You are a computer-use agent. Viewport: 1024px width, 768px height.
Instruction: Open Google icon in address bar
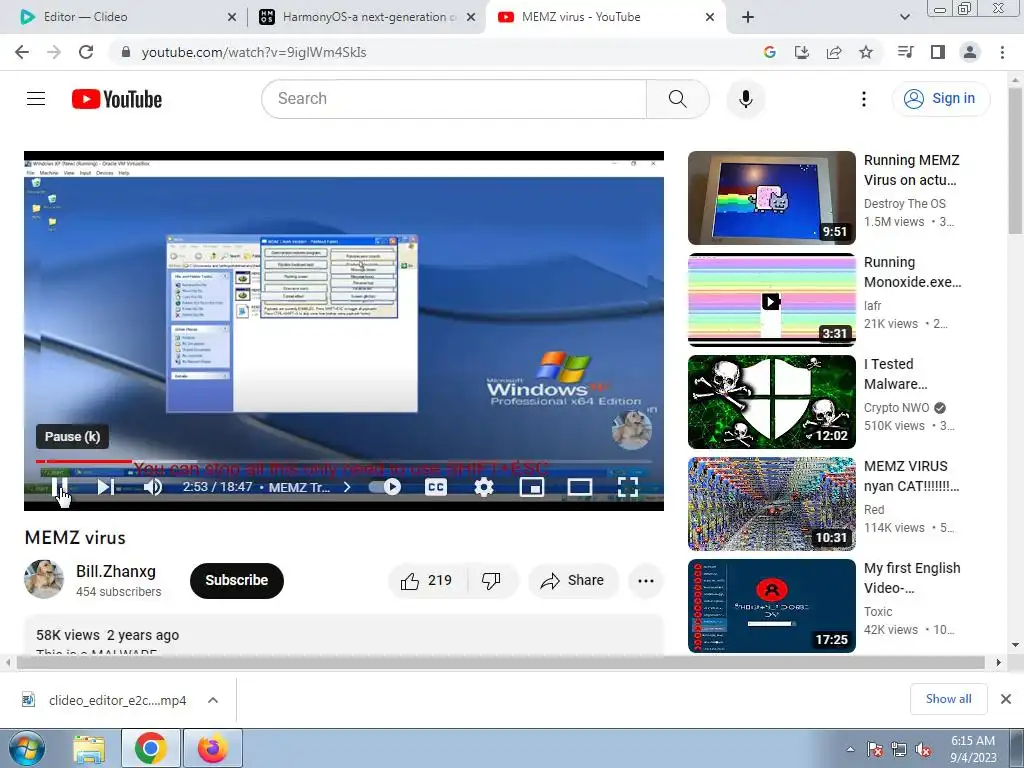point(770,52)
